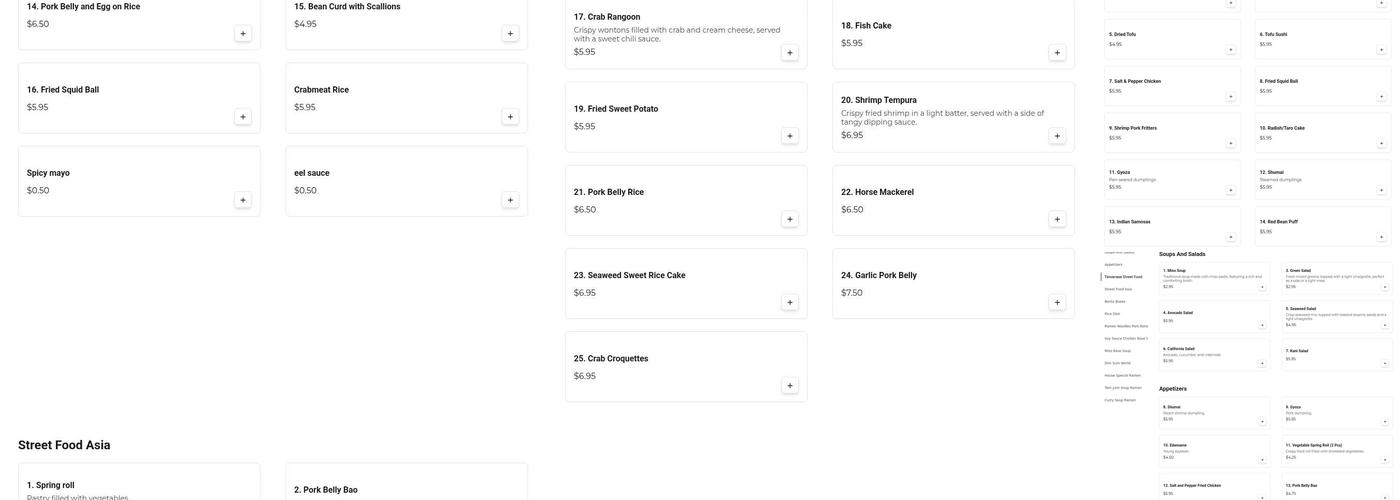Viewport: 1400px width, 500px height.
Task: Add Pork Belly and Egg on Rice
Action: click(242, 33)
